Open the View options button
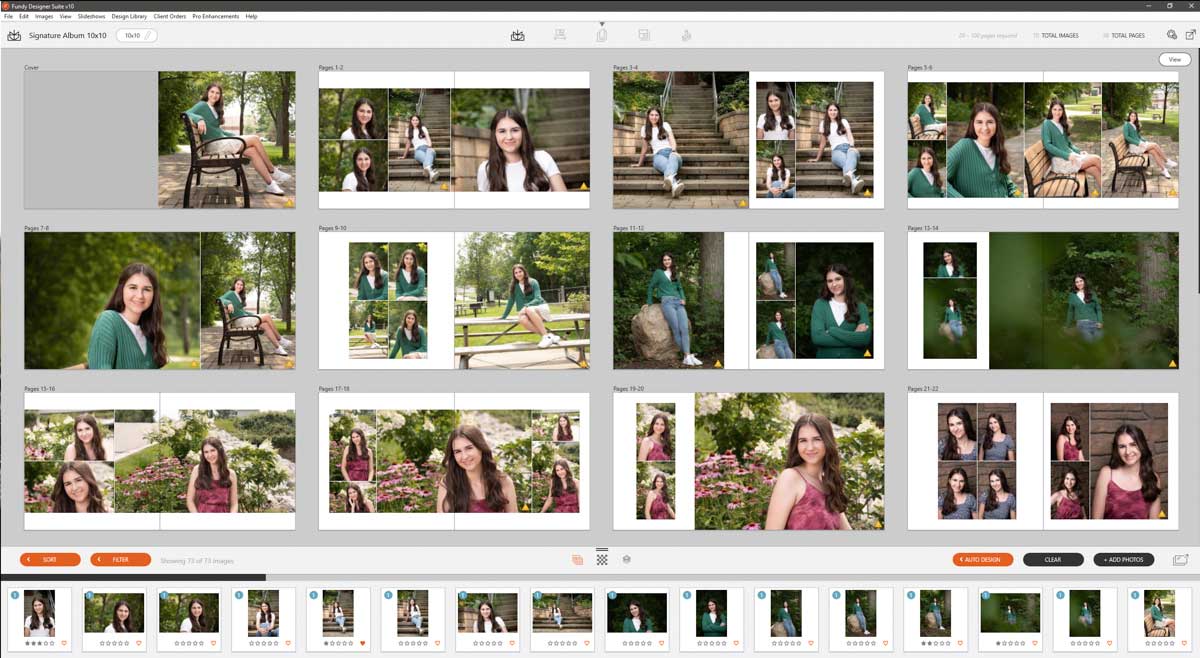The image size is (1200, 658). click(x=1175, y=60)
